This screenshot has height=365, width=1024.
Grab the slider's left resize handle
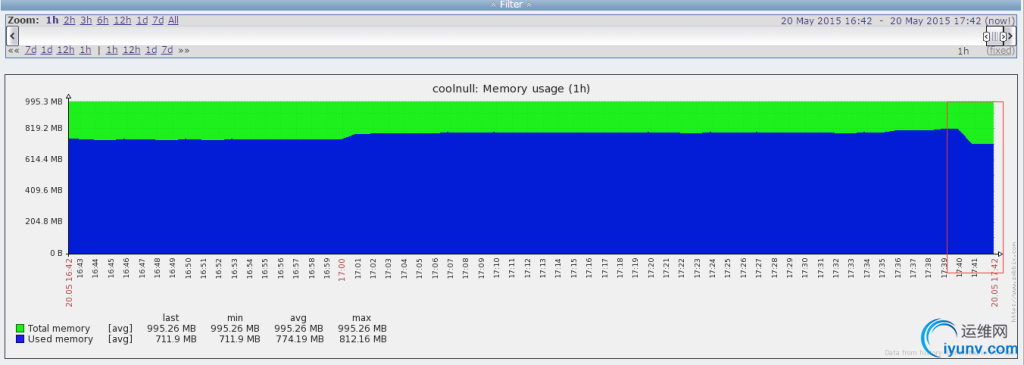(x=986, y=37)
